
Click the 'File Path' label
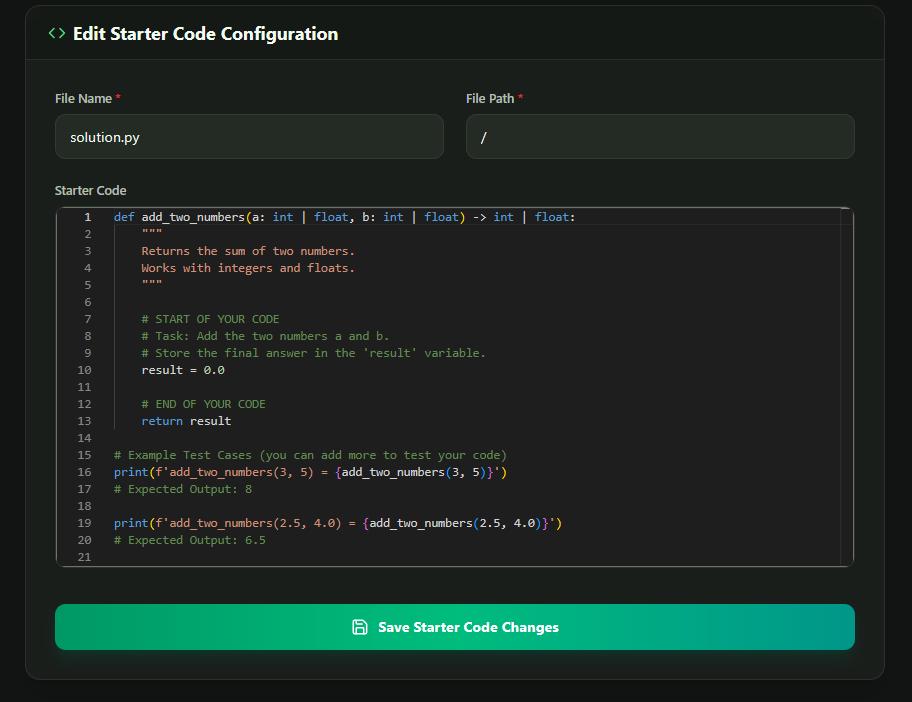[x=490, y=98]
